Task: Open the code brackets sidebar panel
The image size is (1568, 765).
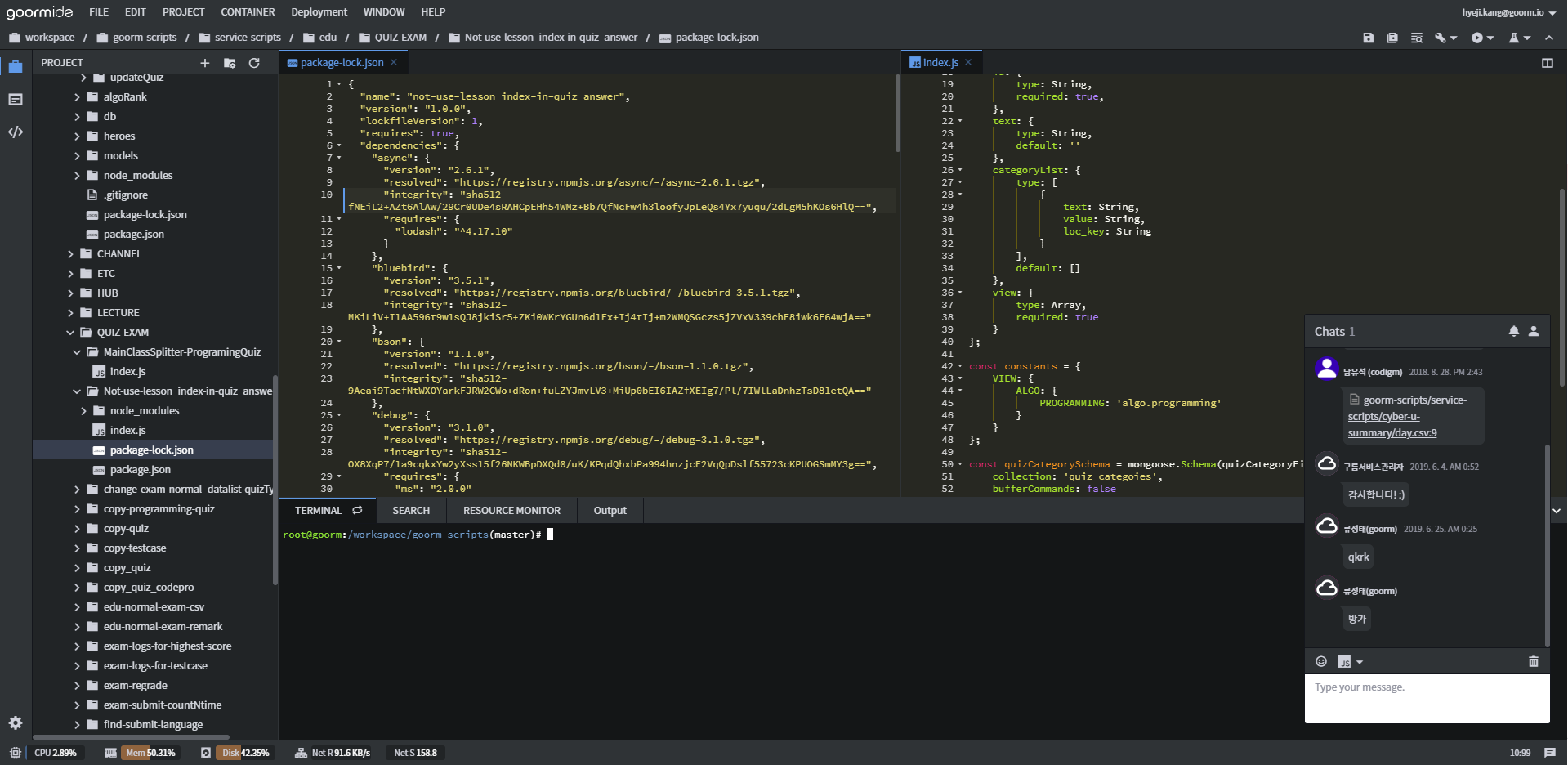Action: [16, 132]
